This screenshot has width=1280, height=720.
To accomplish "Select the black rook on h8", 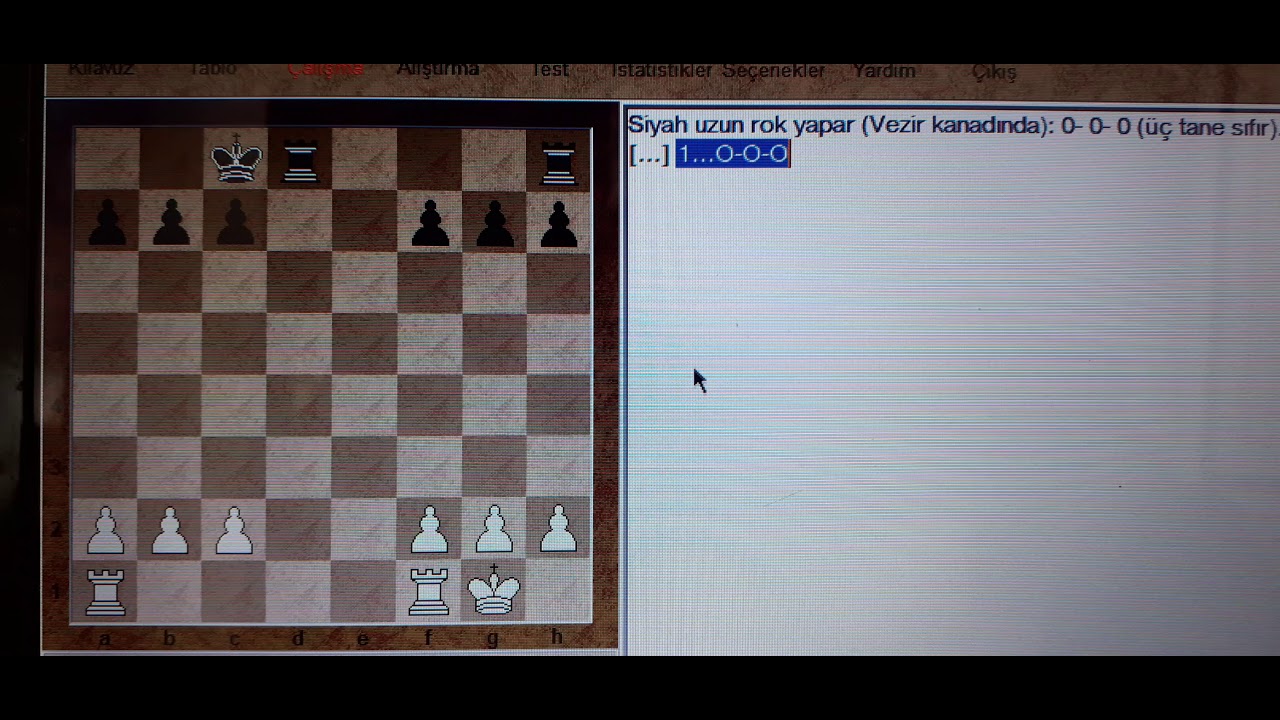I will click(x=559, y=162).
